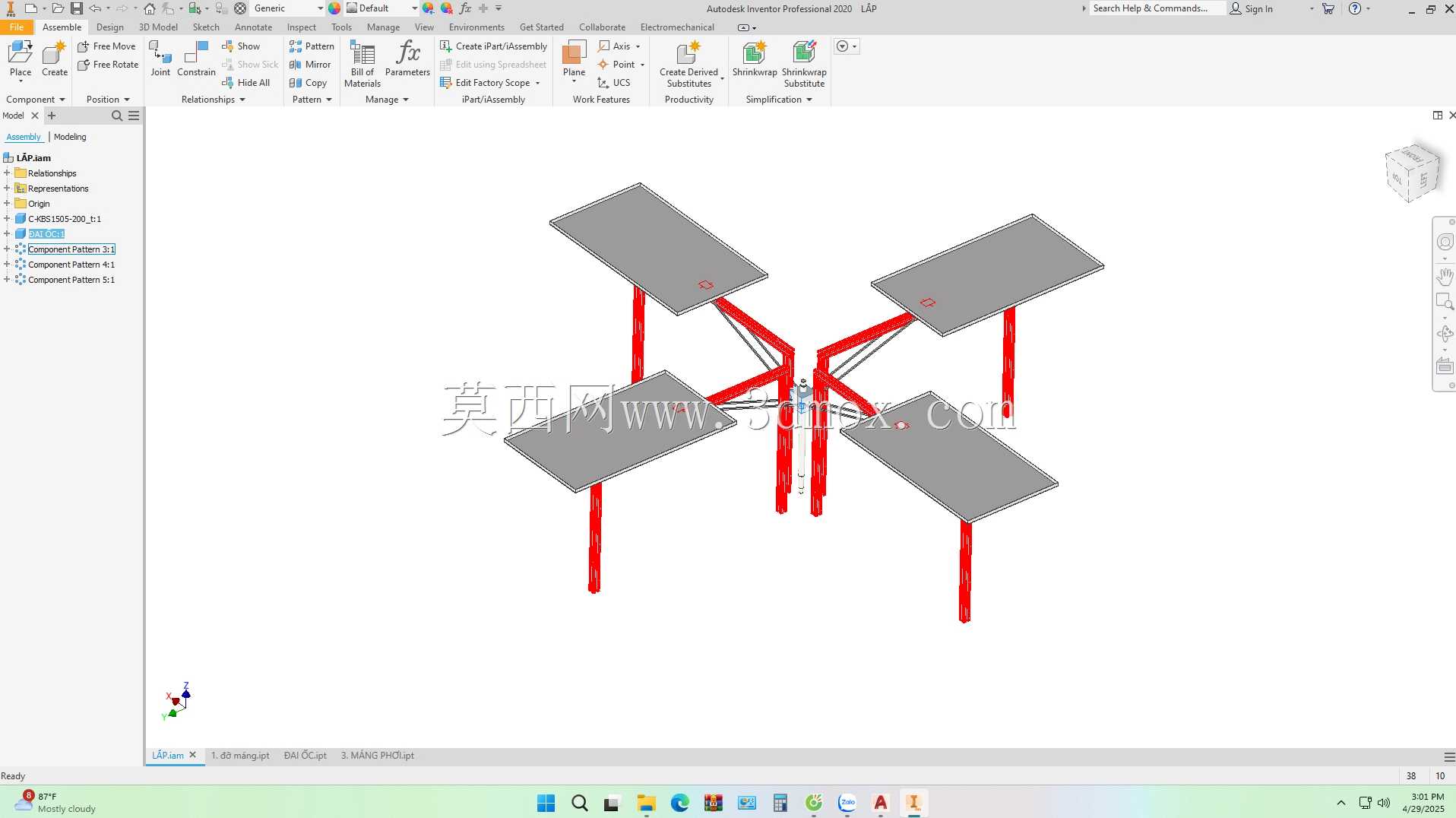Click the Mirror component tool
This screenshot has width=1456, height=818.
[310, 65]
